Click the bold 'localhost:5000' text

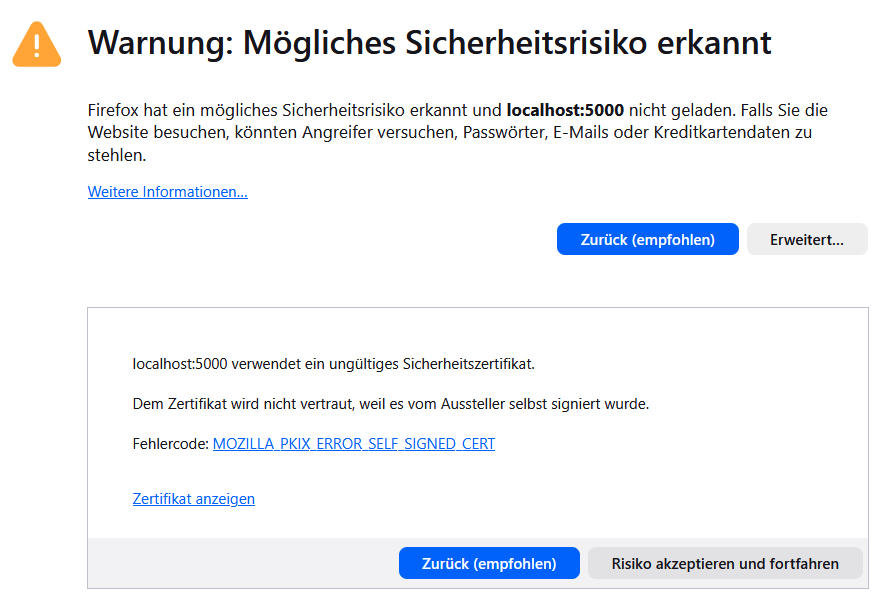(565, 110)
